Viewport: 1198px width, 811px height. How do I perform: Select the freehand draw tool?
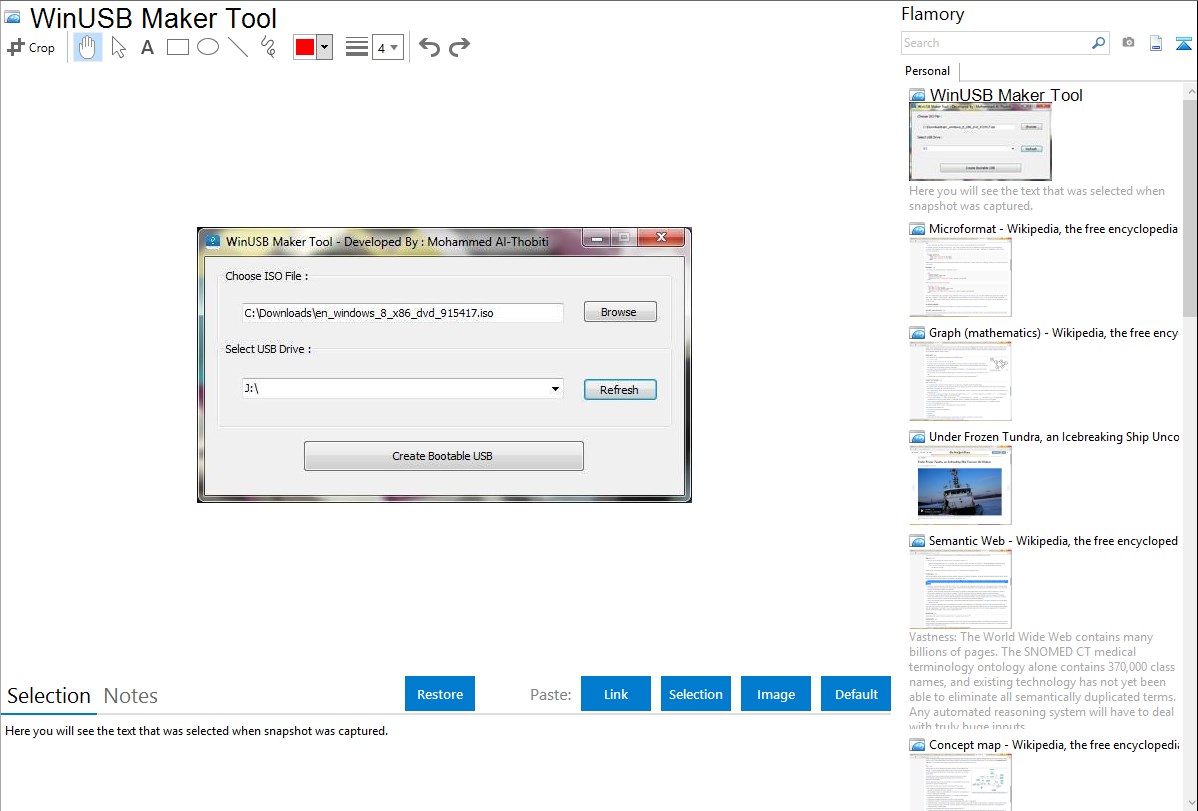pyautogui.click(x=268, y=47)
